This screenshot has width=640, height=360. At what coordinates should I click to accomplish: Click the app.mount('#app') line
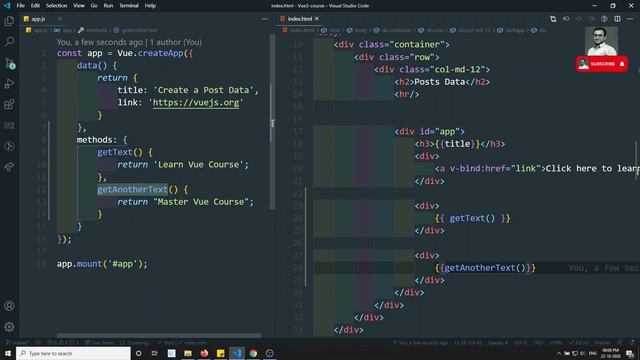[102, 264]
